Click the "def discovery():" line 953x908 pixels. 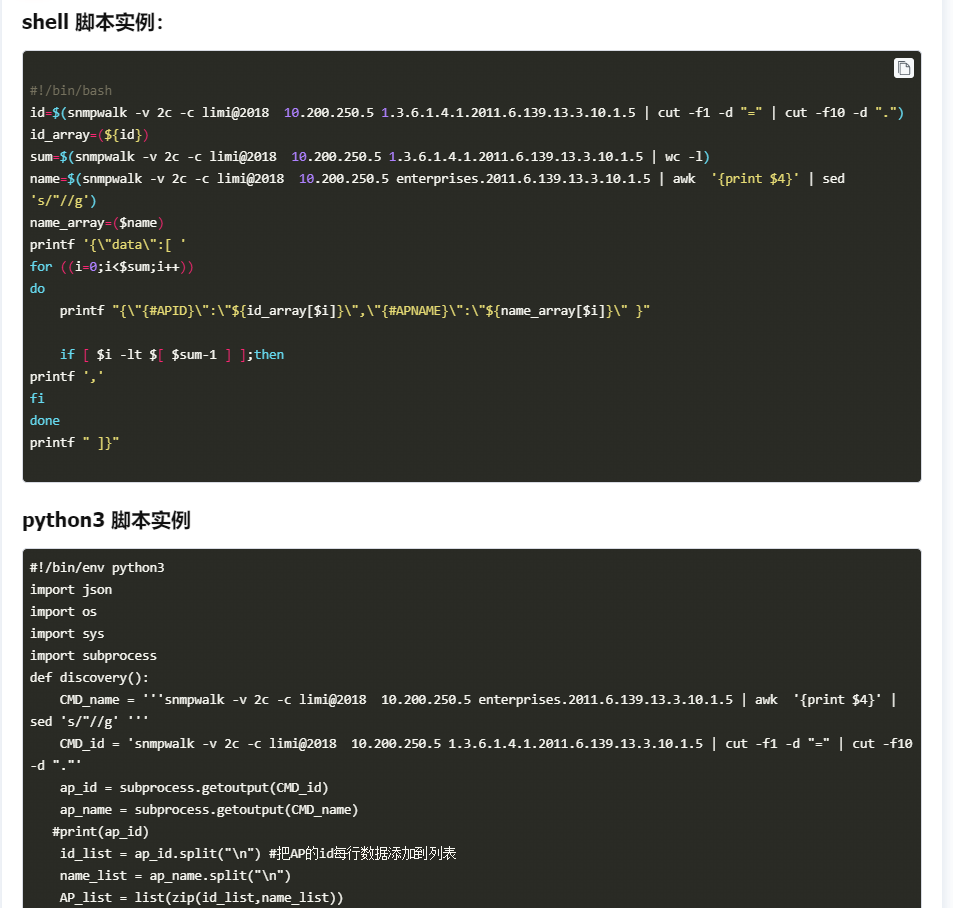(x=89, y=677)
